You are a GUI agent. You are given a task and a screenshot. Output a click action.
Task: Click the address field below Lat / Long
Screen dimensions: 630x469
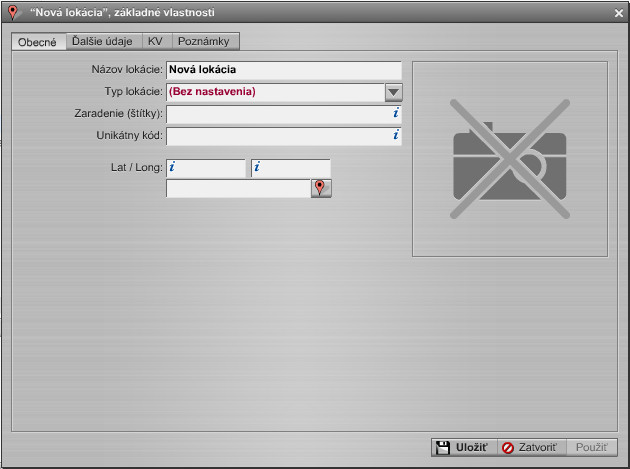pos(237,188)
